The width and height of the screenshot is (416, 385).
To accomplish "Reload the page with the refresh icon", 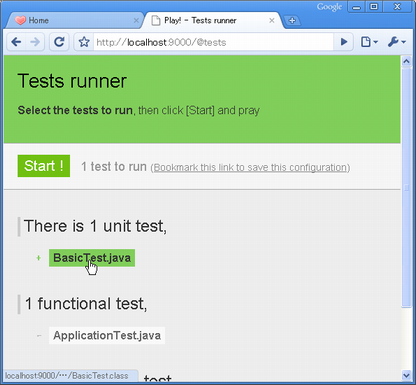I will (x=59, y=42).
